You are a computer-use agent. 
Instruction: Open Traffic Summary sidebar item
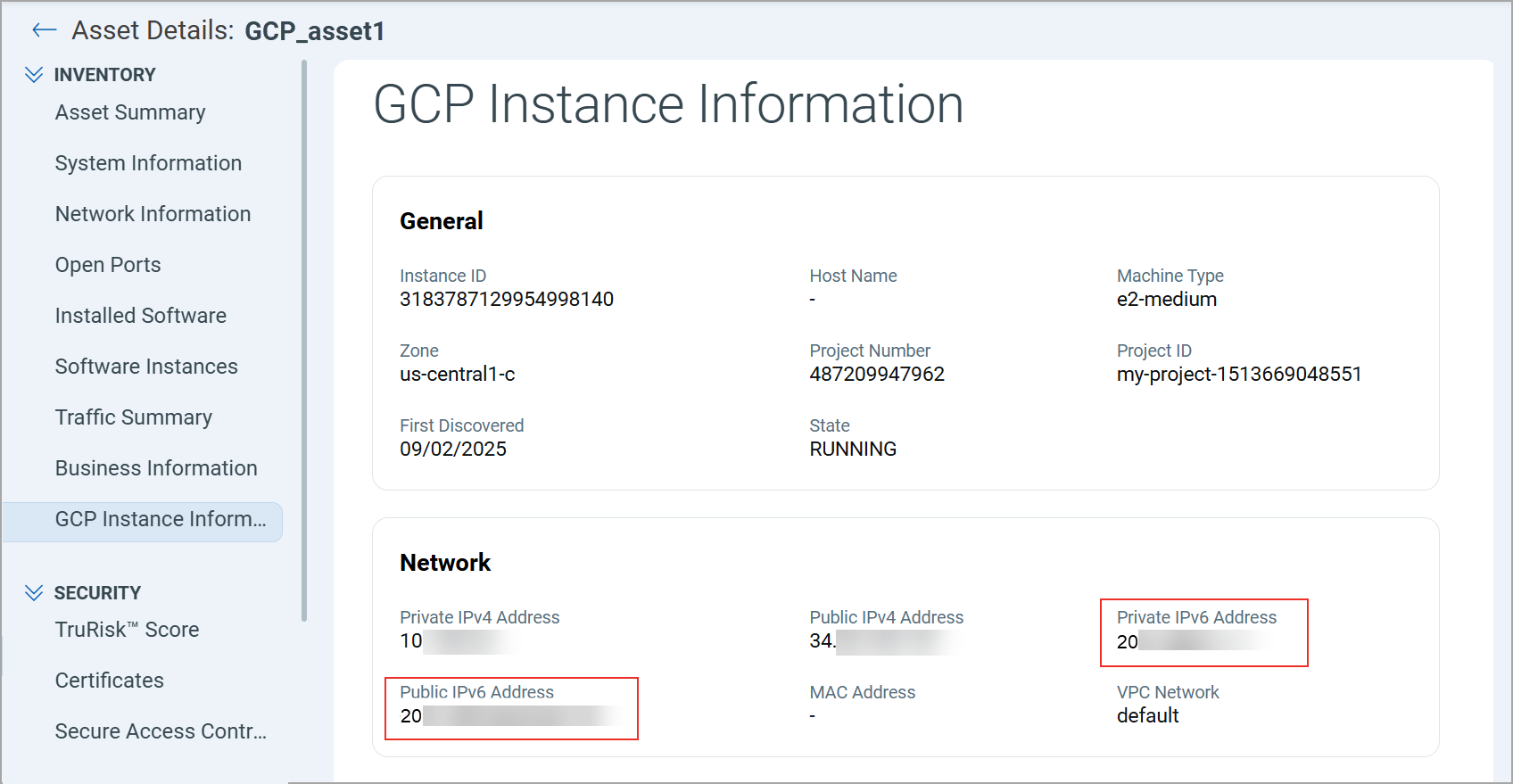pyautogui.click(x=134, y=417)
